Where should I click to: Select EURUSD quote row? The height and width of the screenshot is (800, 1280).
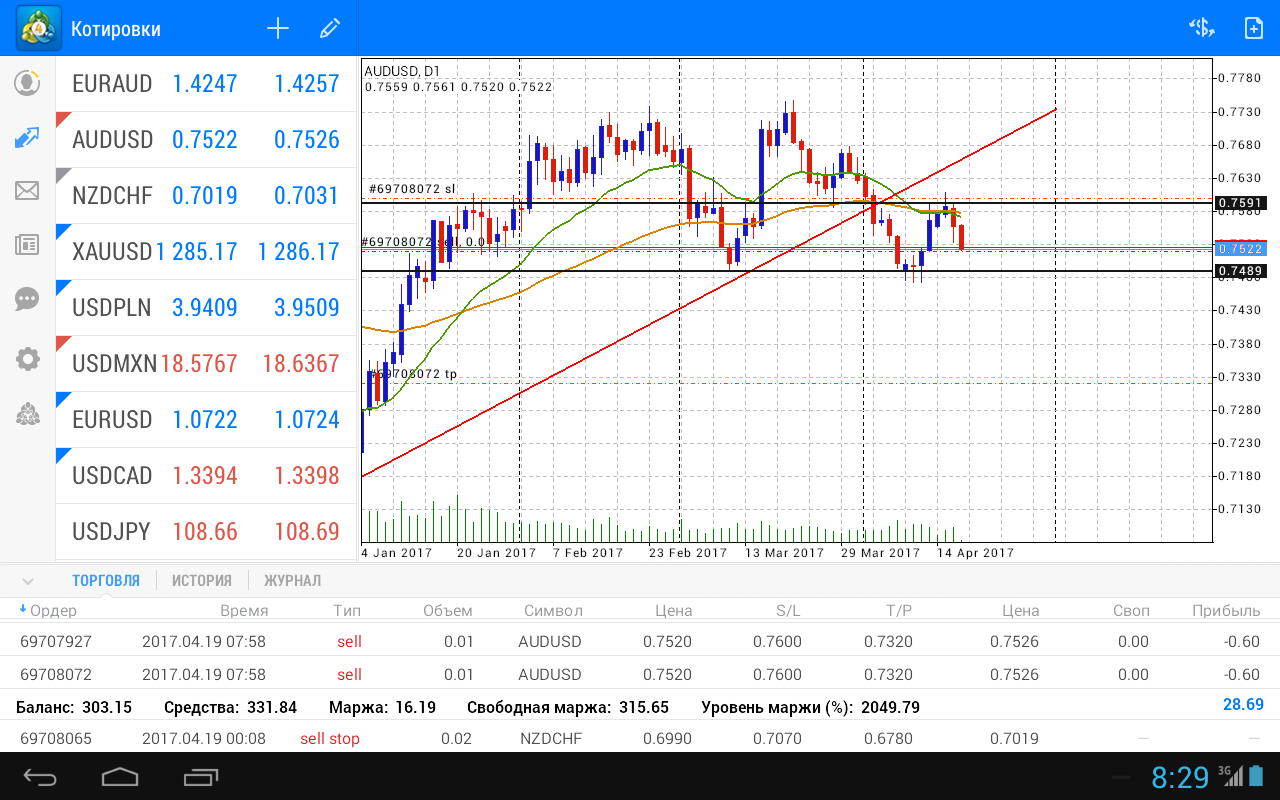coord(206,419)
